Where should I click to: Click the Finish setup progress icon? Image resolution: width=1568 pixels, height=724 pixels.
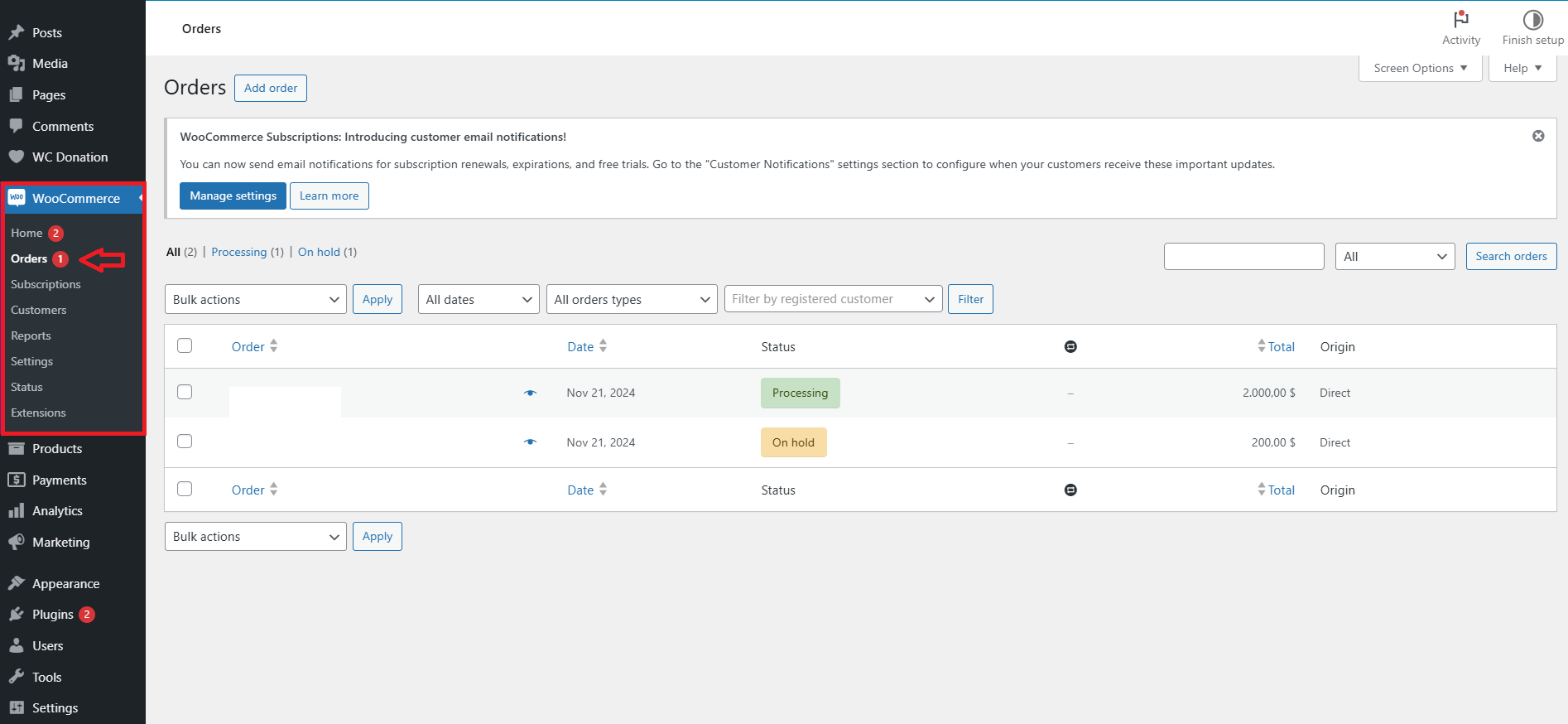click(1533, 19)
